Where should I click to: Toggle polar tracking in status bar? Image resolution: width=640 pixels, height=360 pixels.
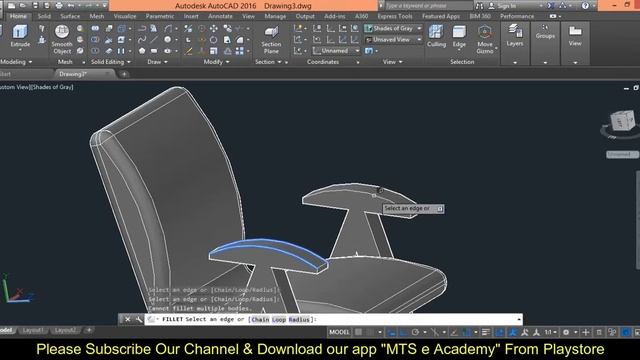415,332
